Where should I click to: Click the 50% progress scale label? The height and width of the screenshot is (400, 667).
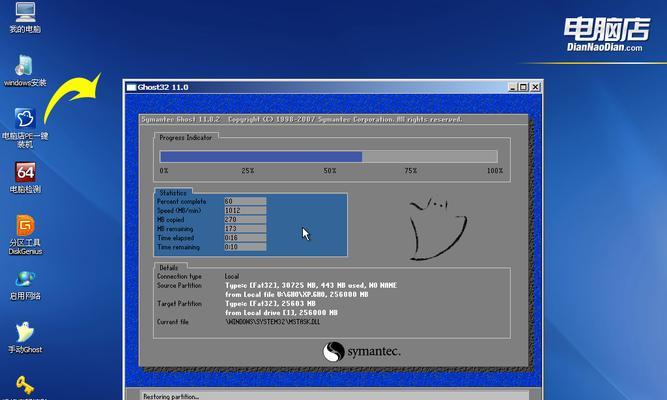pos(330,171)
